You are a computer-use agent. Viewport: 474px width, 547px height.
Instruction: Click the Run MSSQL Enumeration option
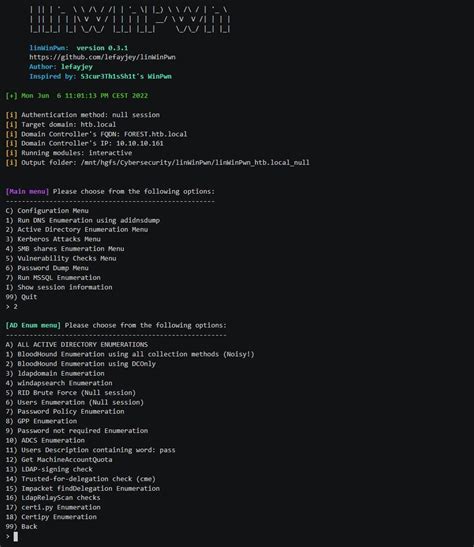pyautogui.click(x=53, y=278)
